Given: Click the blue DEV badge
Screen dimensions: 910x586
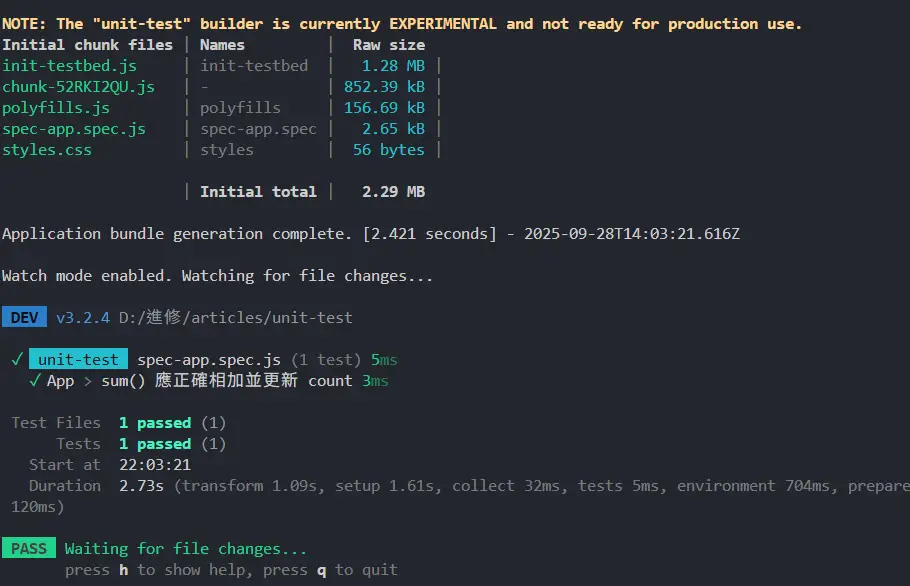Looking at the screenshot, I should click(x=25, y=318).
